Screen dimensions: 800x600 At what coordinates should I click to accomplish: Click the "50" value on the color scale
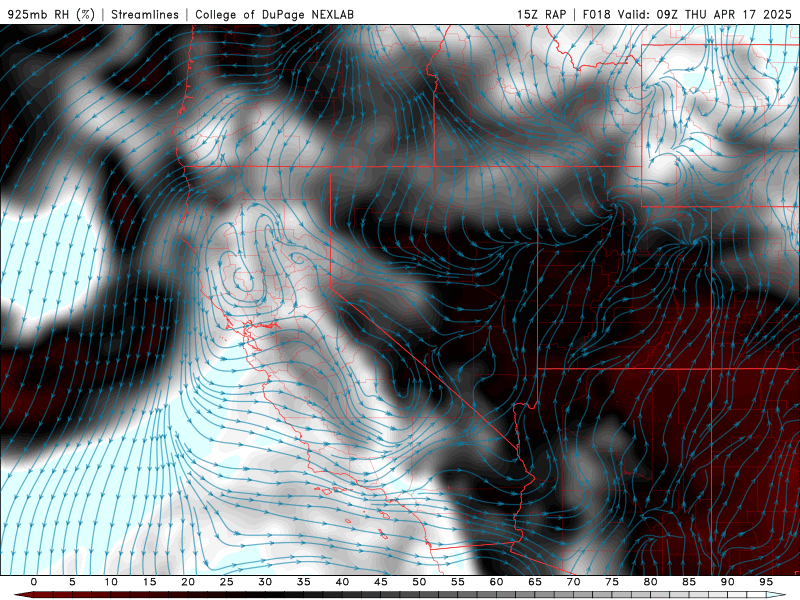(419, 582)
